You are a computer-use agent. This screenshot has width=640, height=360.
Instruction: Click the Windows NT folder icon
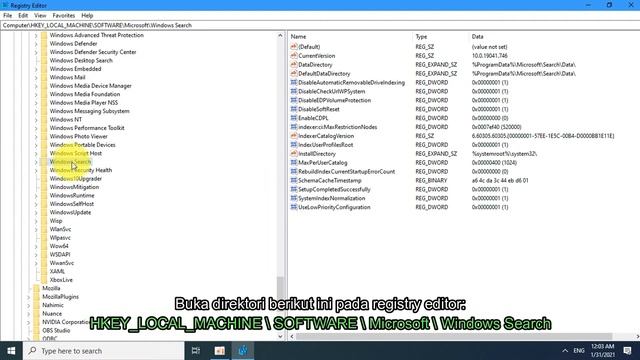44,120
